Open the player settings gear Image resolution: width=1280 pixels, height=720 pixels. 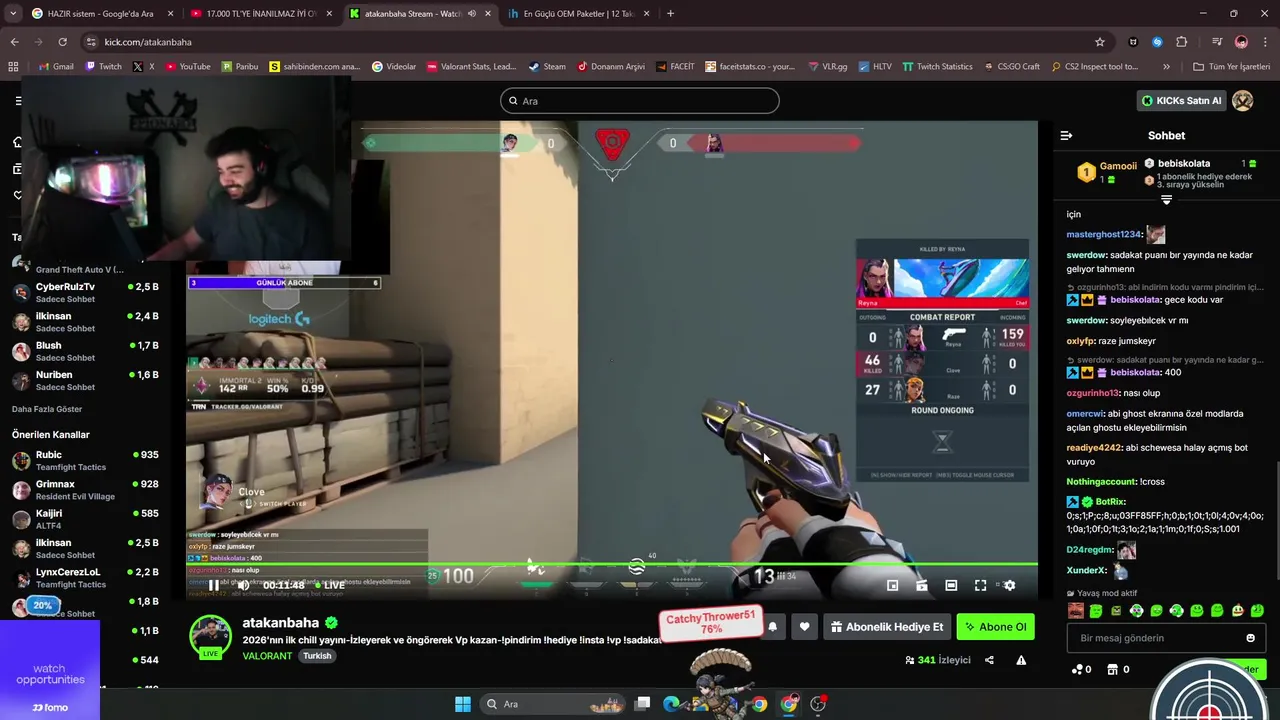click(1009, 585)
